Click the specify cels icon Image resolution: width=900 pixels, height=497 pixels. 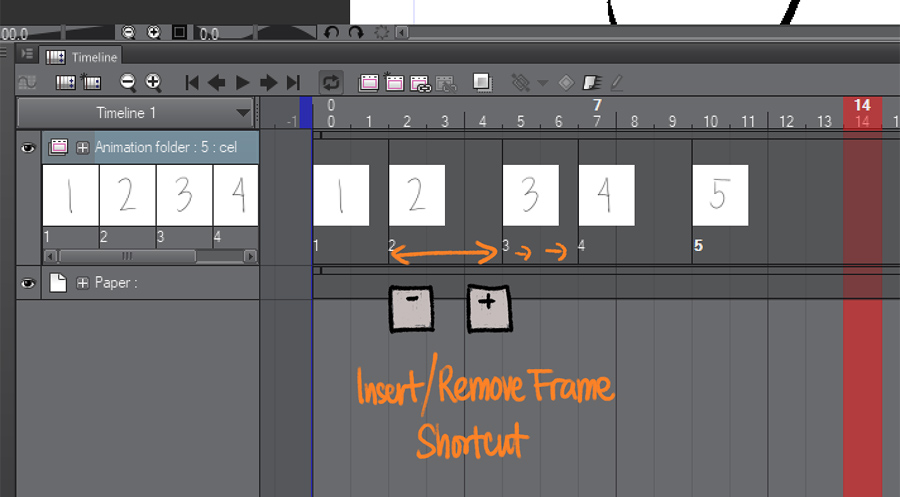click(420, 83)
